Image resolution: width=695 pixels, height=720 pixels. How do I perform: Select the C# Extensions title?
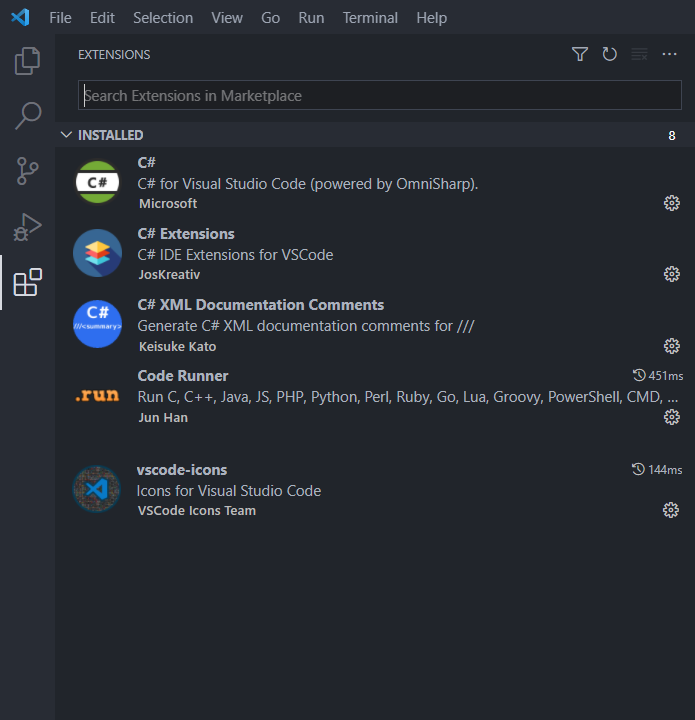186,234
